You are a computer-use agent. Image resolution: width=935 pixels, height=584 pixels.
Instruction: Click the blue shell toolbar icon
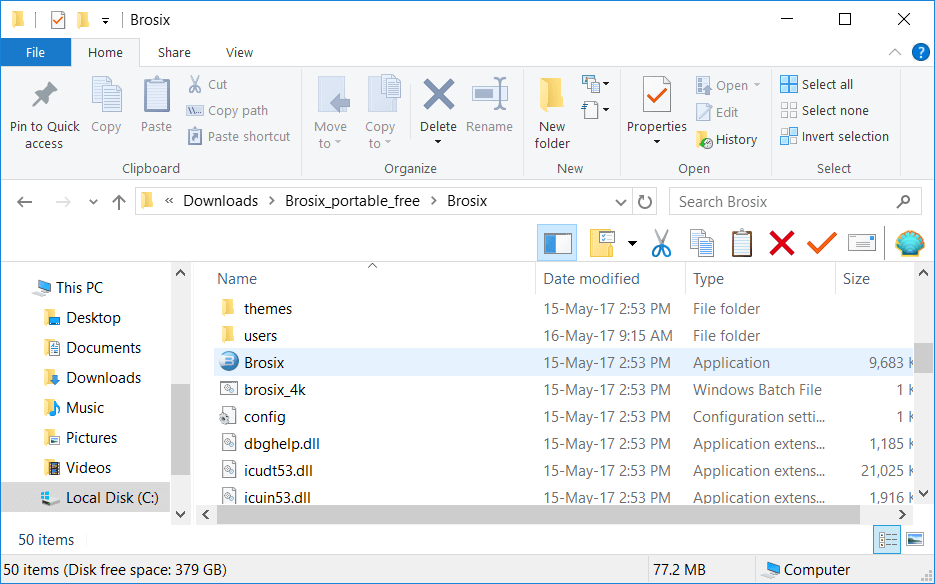pyautogui.click(x=910, y=243)
